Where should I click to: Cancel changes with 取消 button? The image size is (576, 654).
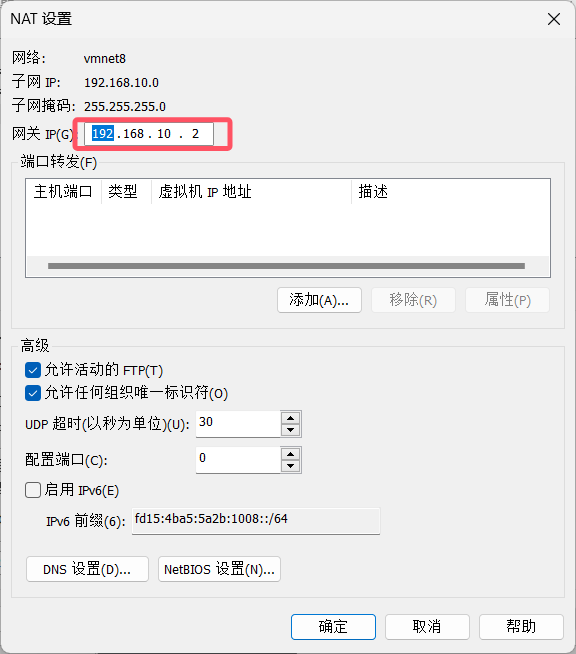[427, 626]
